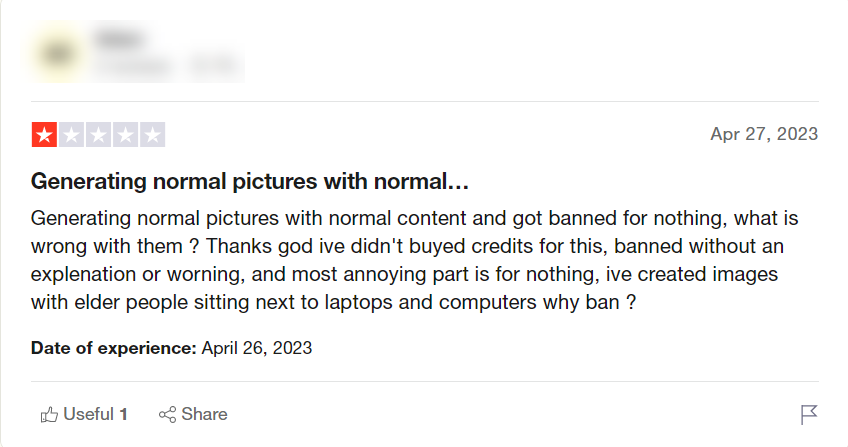Click the "Apr 27, 2023" review date
The image size is (848, 447).
tap(764, 134)
